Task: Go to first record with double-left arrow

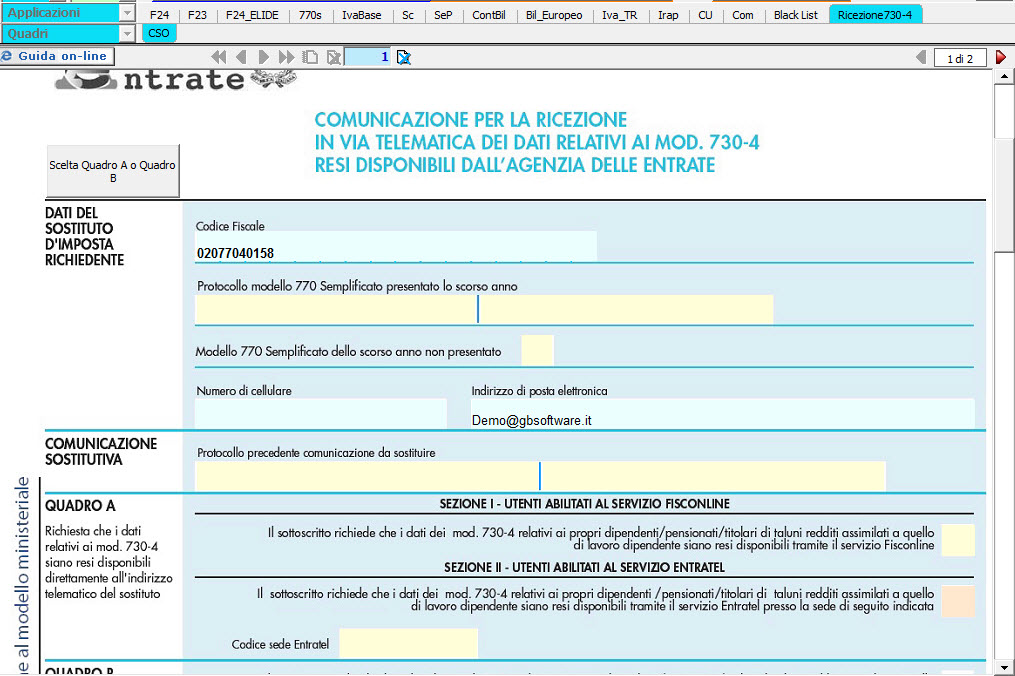Action: click(219, 57)
